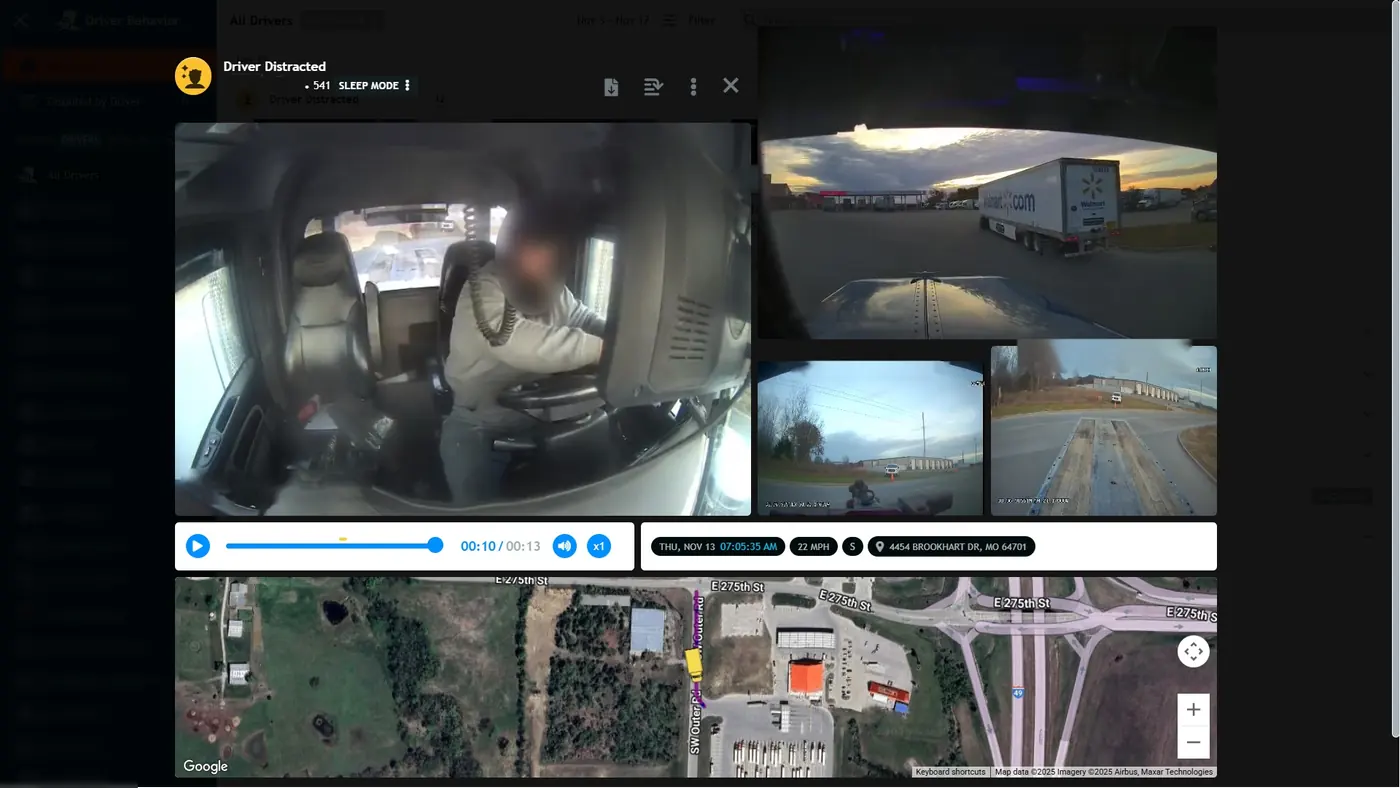Mute the video audio speaker icon
Screen dimensions: 1400x788
click(x=565, y=546)
